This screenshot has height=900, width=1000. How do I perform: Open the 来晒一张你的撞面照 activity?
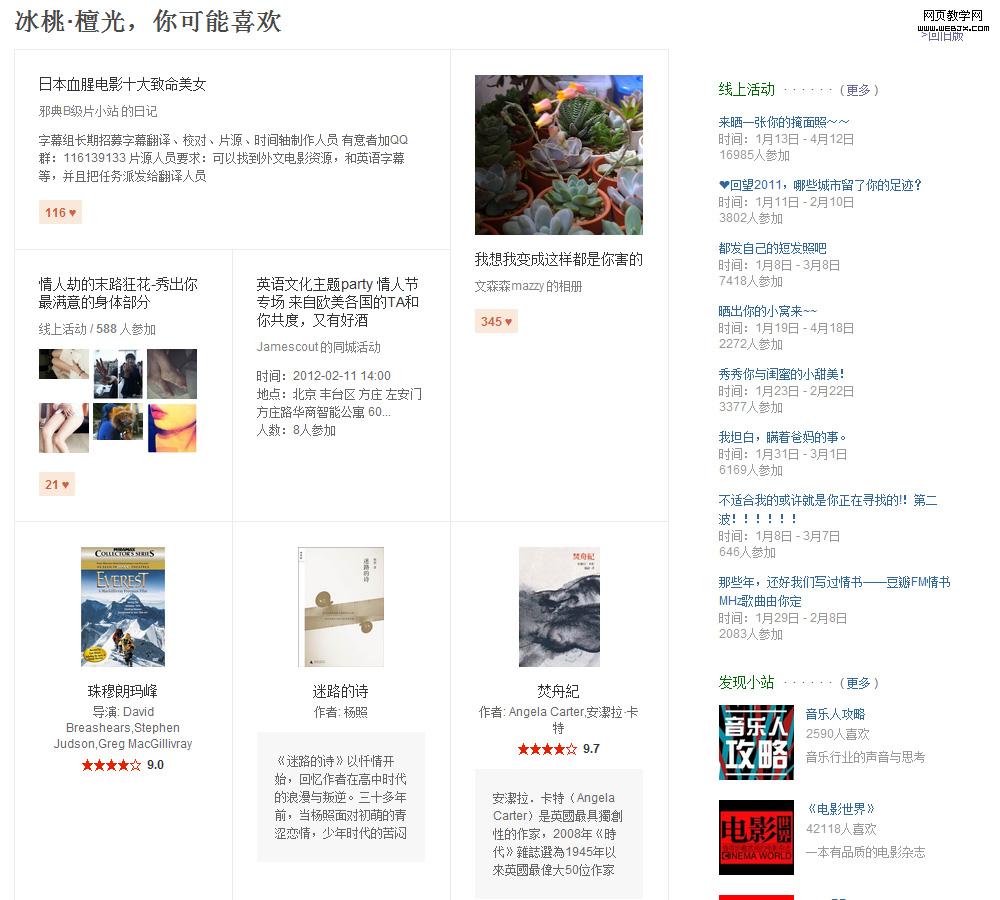point(783,122)
